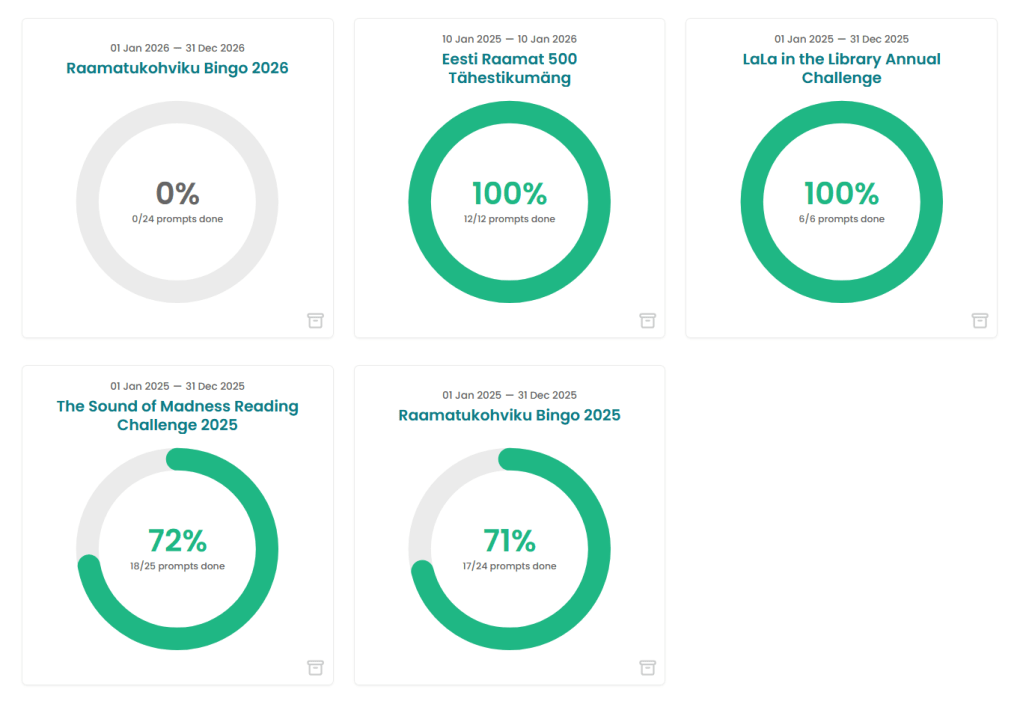Archive the Raamatukohviku Bingo 2026 challenge

[315, 320]
